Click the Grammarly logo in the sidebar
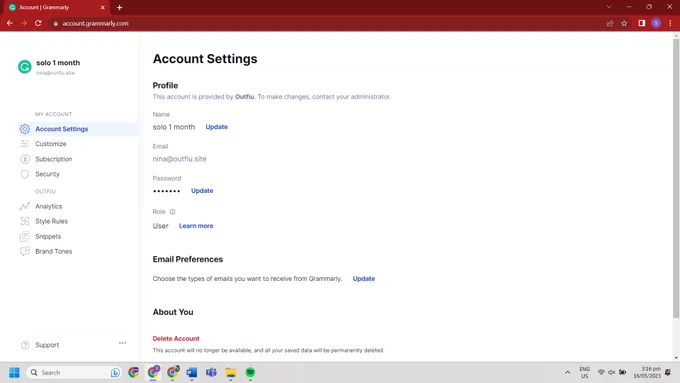This screenshot has width=680, height=383. [x=25, y=67]
